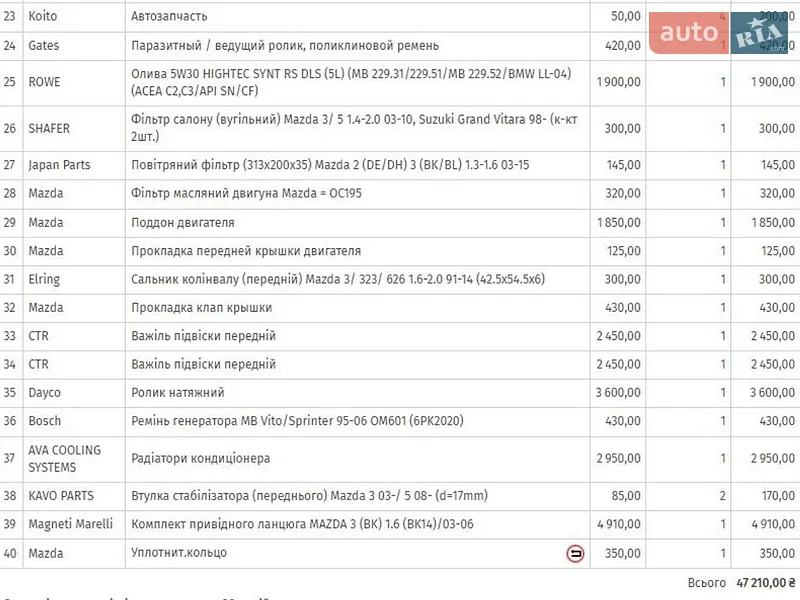Select row number '37'
This screenshot has width=800, height=600.
10,458
